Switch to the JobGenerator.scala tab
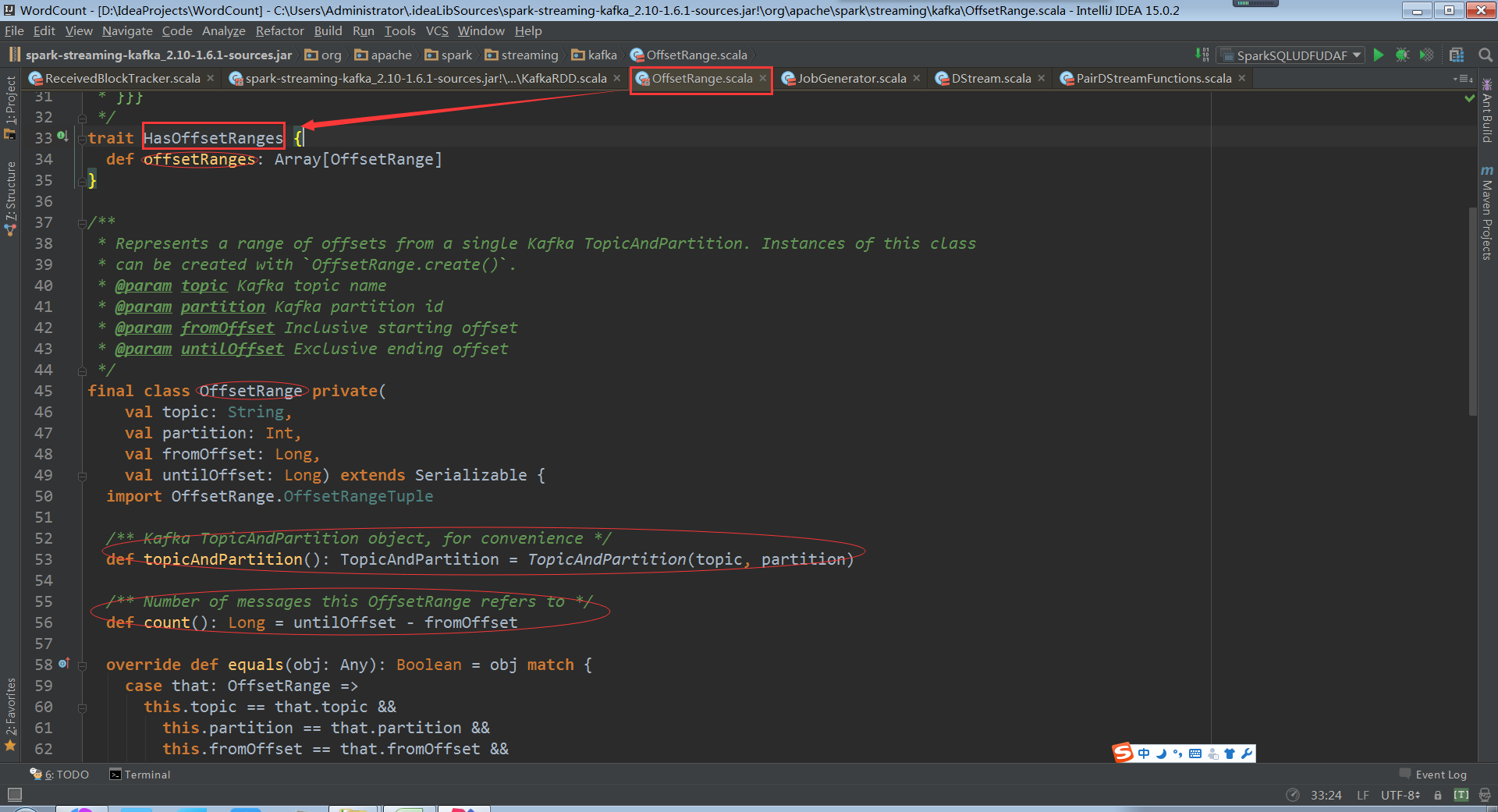The width and height of the screenshot is (1498, 812). tap(850, 79)
